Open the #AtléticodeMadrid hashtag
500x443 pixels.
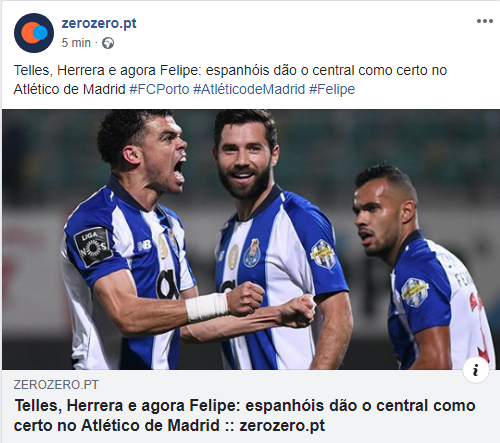click(x=249, y=89)
